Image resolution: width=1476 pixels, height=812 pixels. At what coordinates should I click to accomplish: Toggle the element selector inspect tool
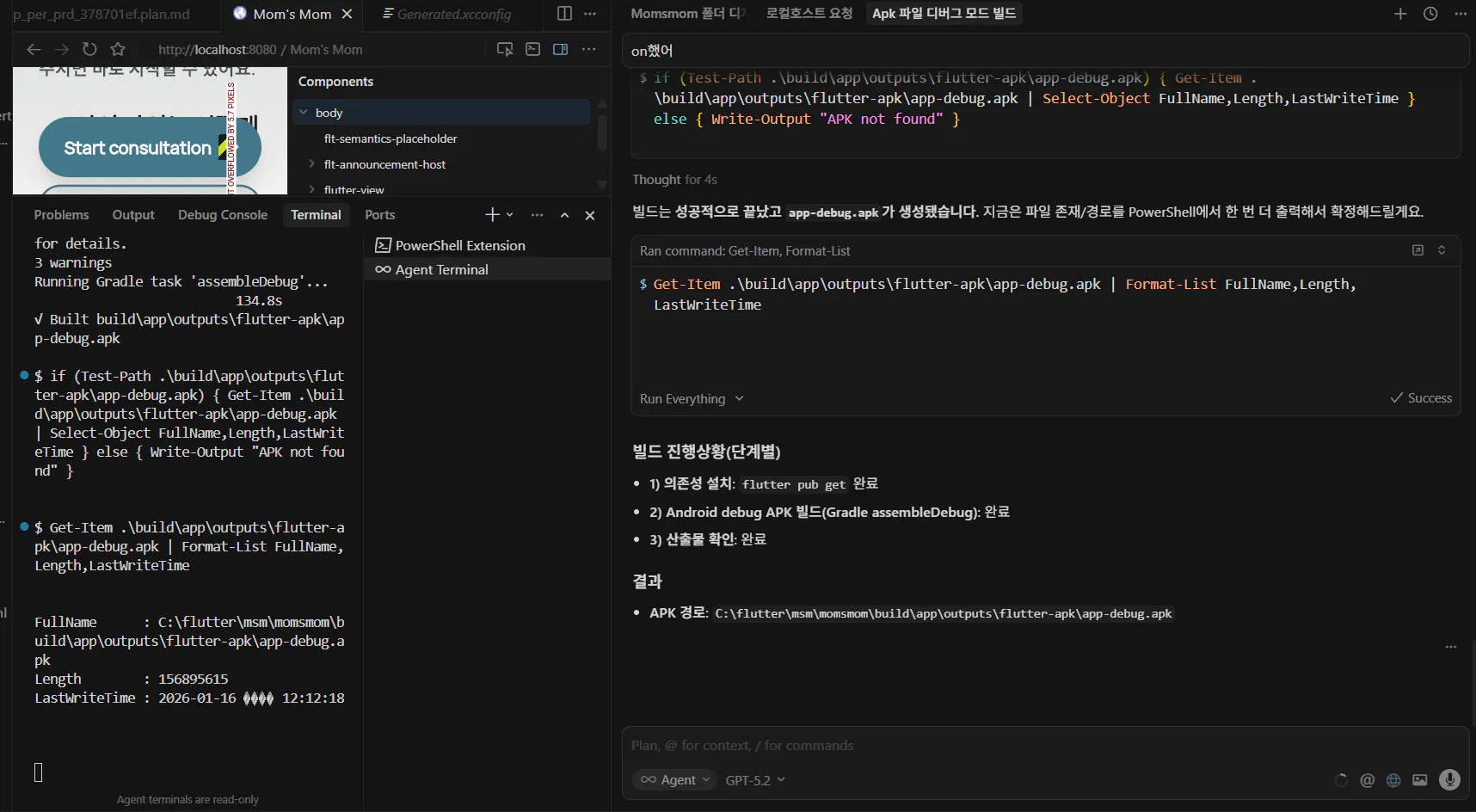(x=505, y=49)
